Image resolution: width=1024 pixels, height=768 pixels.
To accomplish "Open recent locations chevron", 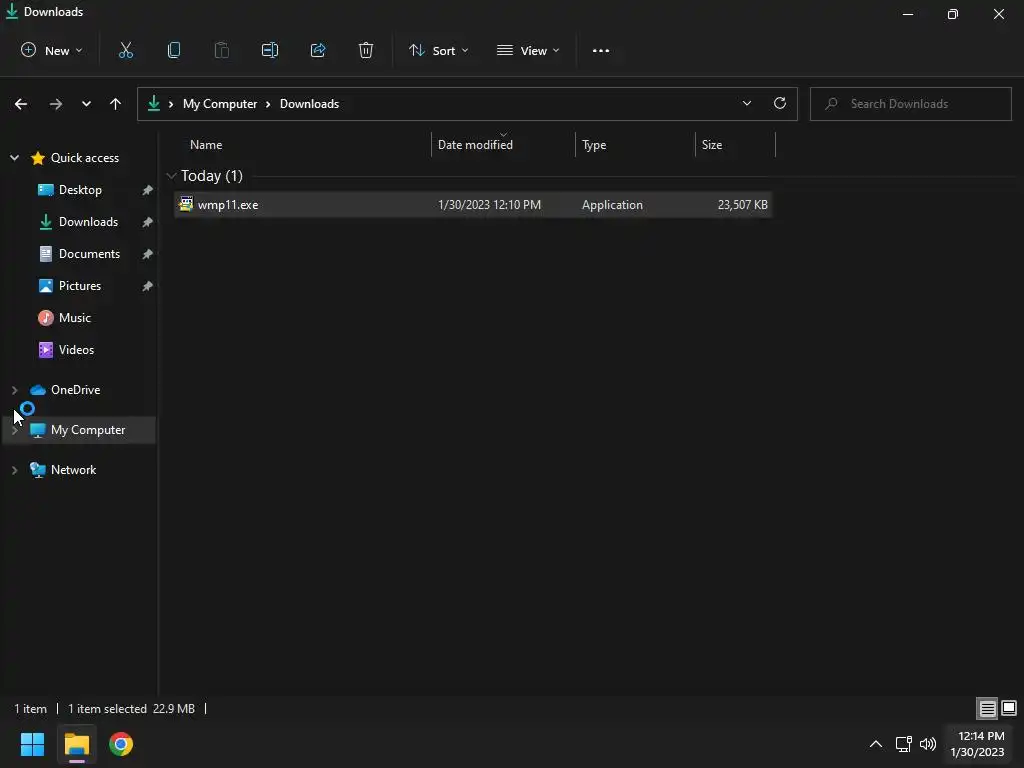I will pyautogui.click(x=86, y=104).
